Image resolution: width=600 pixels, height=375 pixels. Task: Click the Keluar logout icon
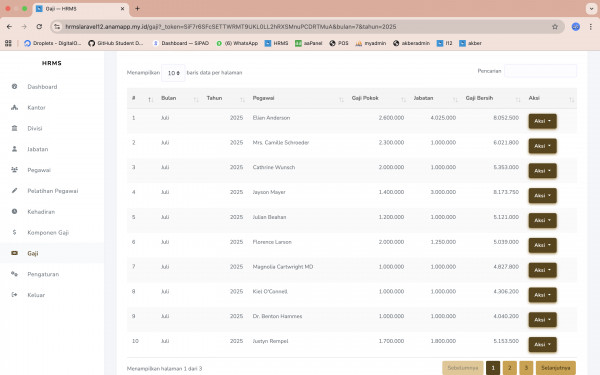(15, 295)
